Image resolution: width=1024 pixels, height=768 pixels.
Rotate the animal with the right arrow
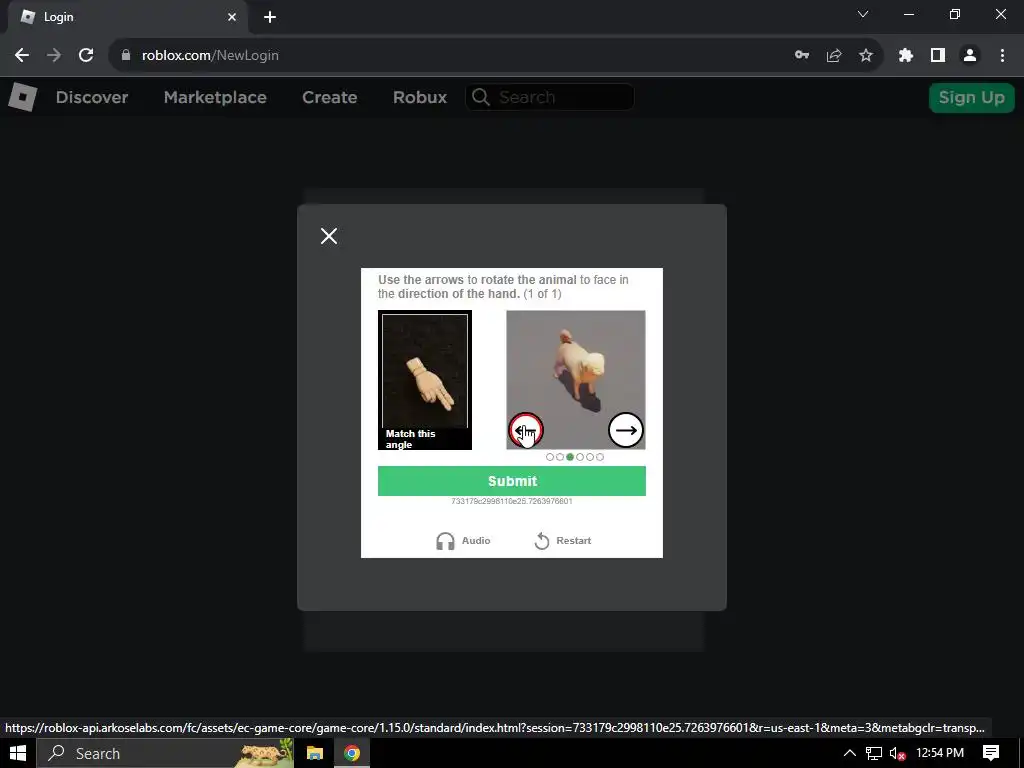(x=626, y=430)
